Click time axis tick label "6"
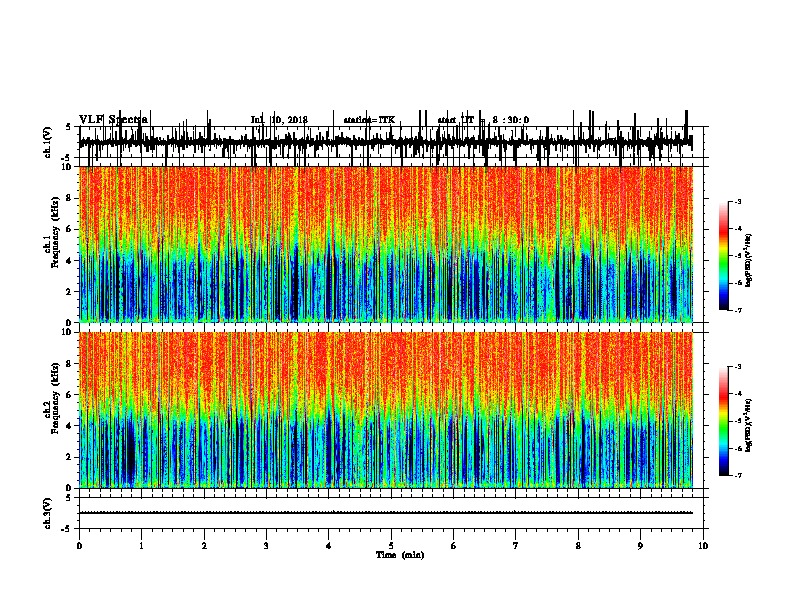 coord(454,546)
